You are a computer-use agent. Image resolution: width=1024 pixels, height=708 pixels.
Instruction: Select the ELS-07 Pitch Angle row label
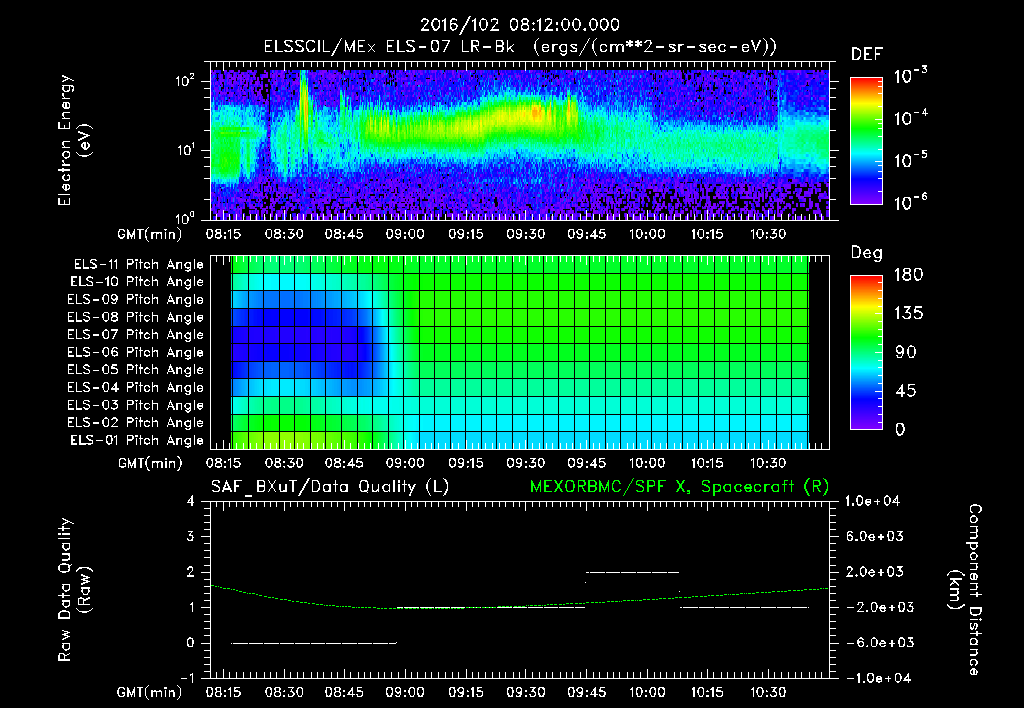(136, 334)
